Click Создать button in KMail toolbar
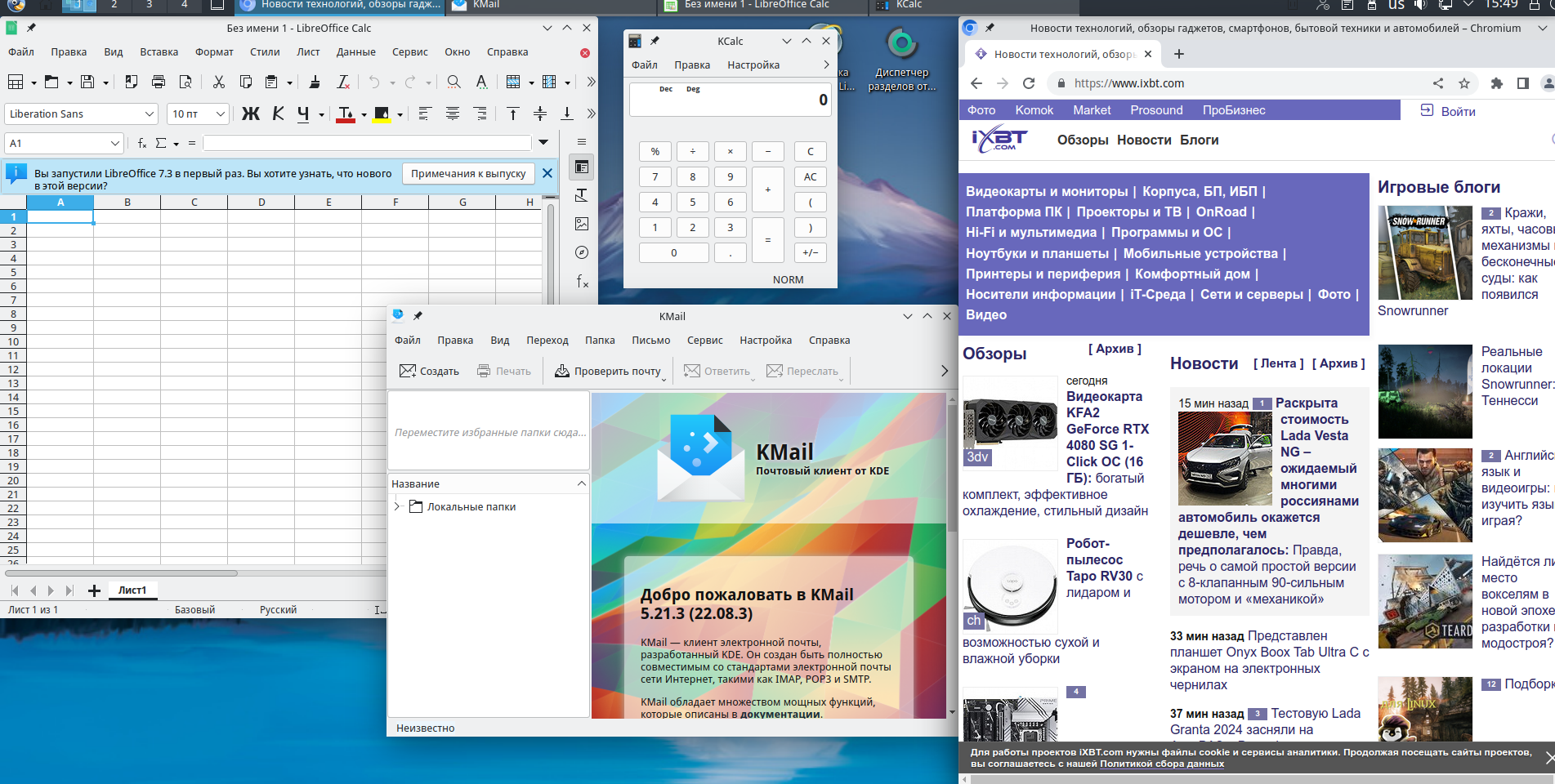 point(429,371)
